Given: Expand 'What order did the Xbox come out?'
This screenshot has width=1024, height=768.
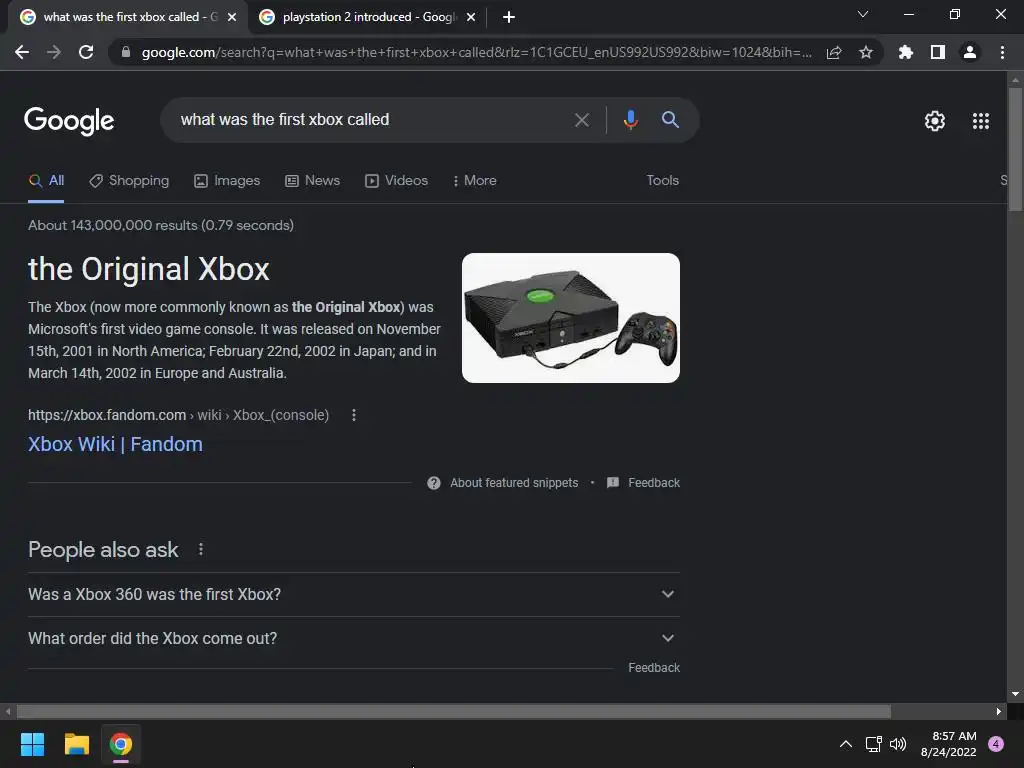Looking at the screenshot, I should pyautogui.click(x=354, y=638).
